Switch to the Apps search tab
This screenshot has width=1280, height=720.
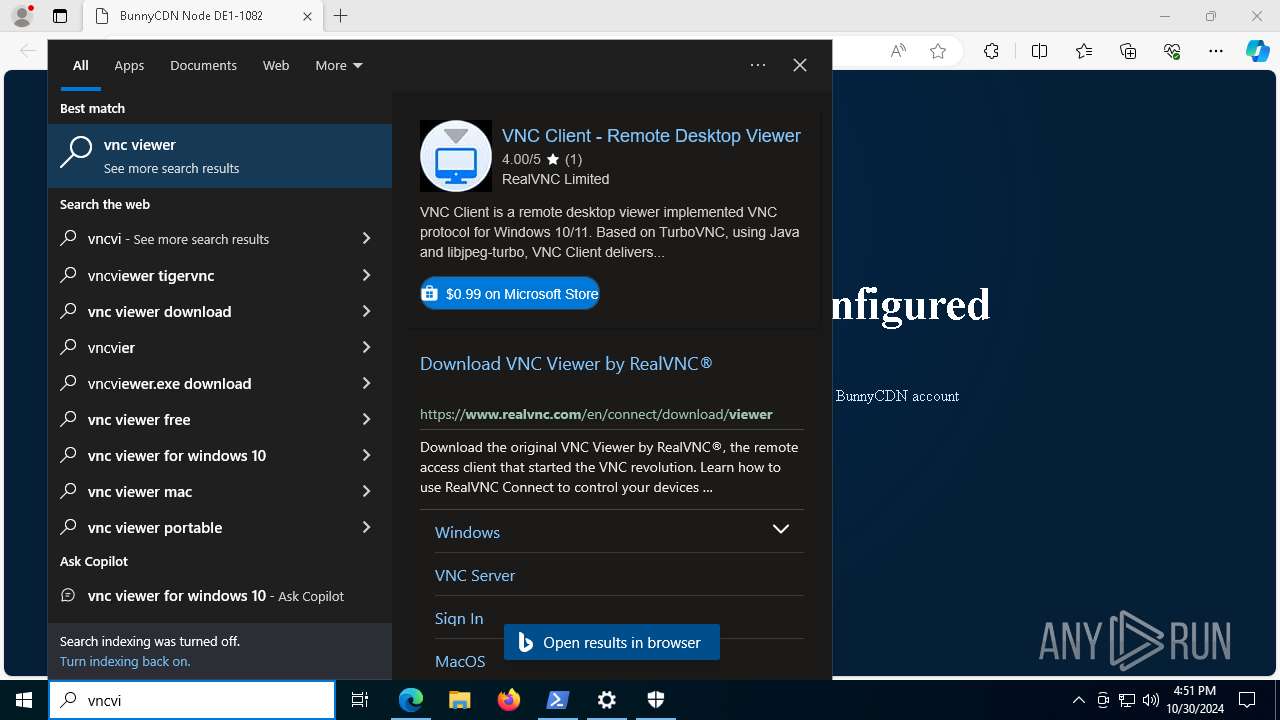pyautogui.click(x=129, y=65)
